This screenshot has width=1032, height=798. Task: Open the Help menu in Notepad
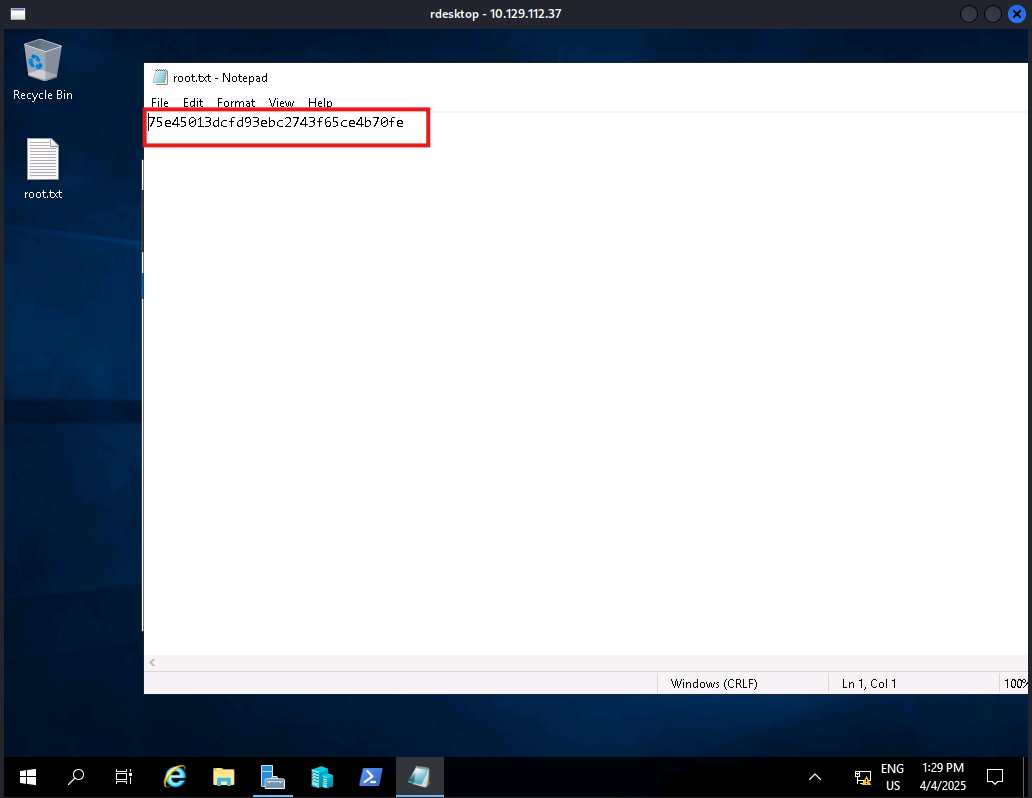[320, 103]
